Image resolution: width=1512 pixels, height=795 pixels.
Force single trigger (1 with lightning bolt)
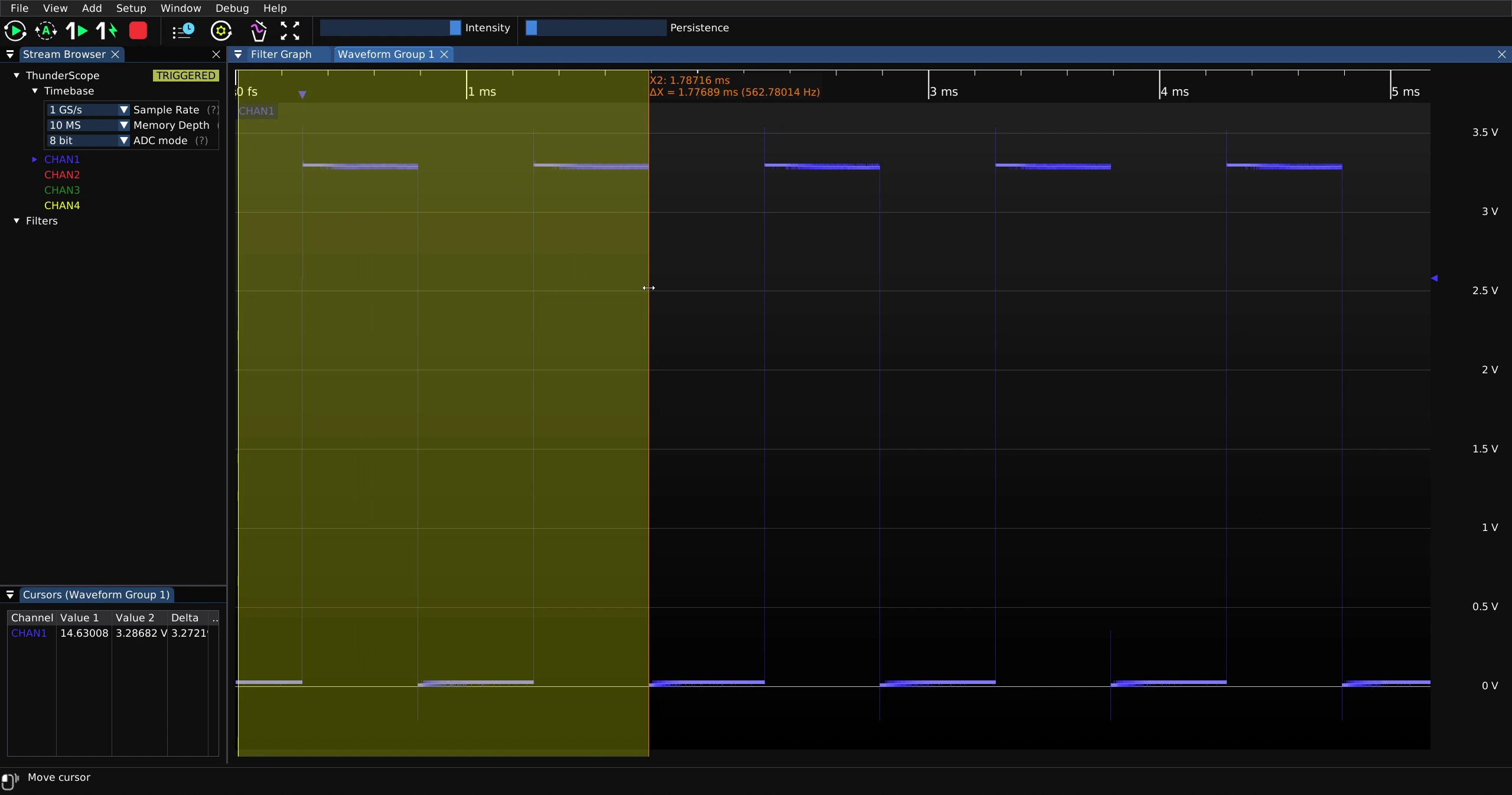(107, 31)
